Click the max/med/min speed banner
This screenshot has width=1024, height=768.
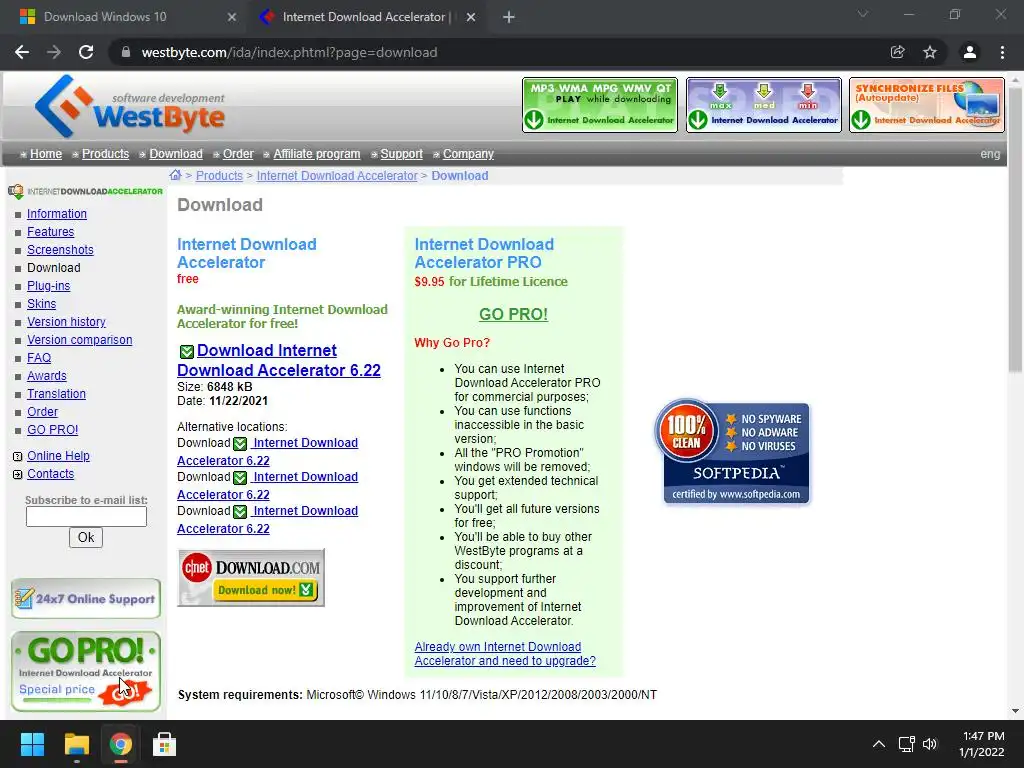[x=763, y=105]
